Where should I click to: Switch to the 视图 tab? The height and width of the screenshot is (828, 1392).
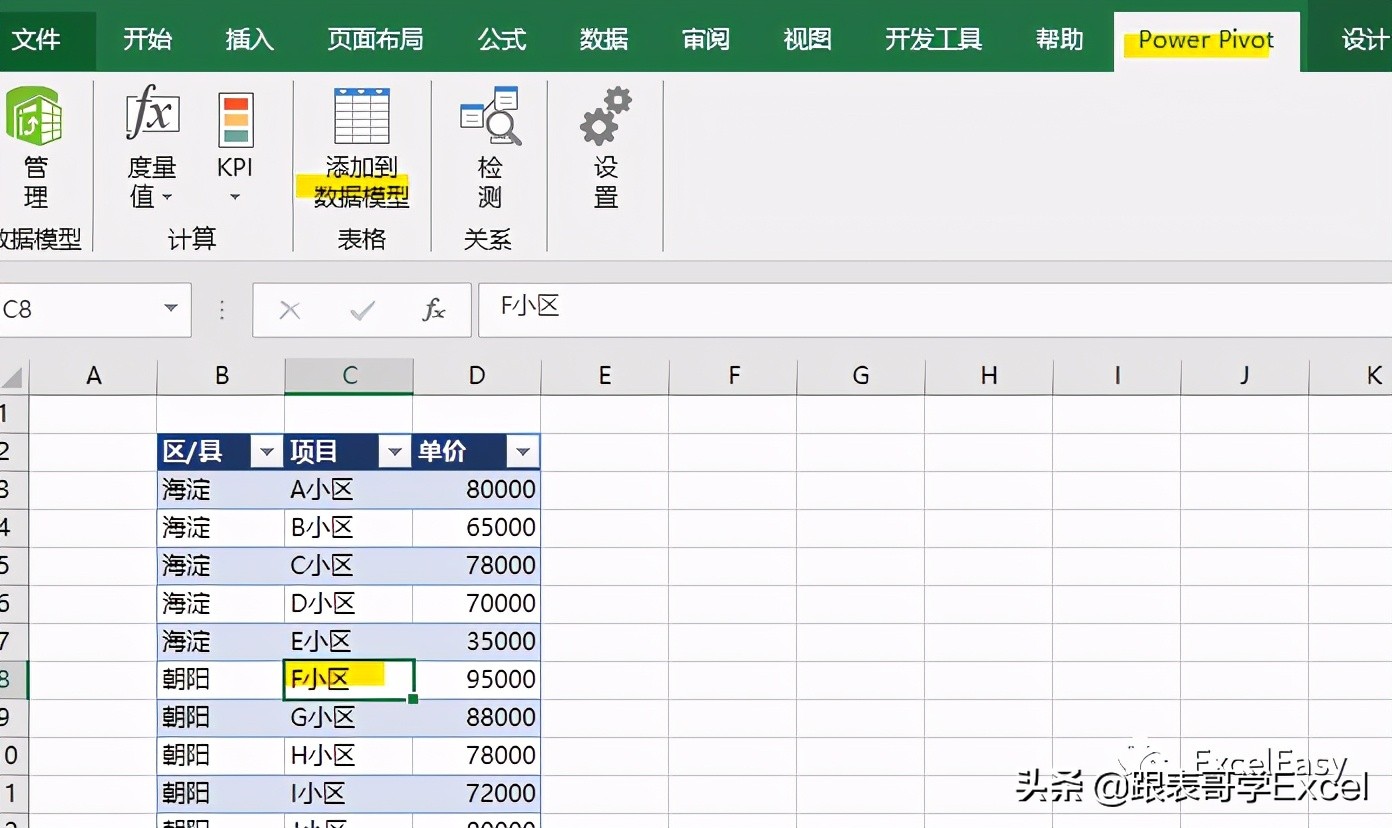pyautogui.click(x=808, y=40)
